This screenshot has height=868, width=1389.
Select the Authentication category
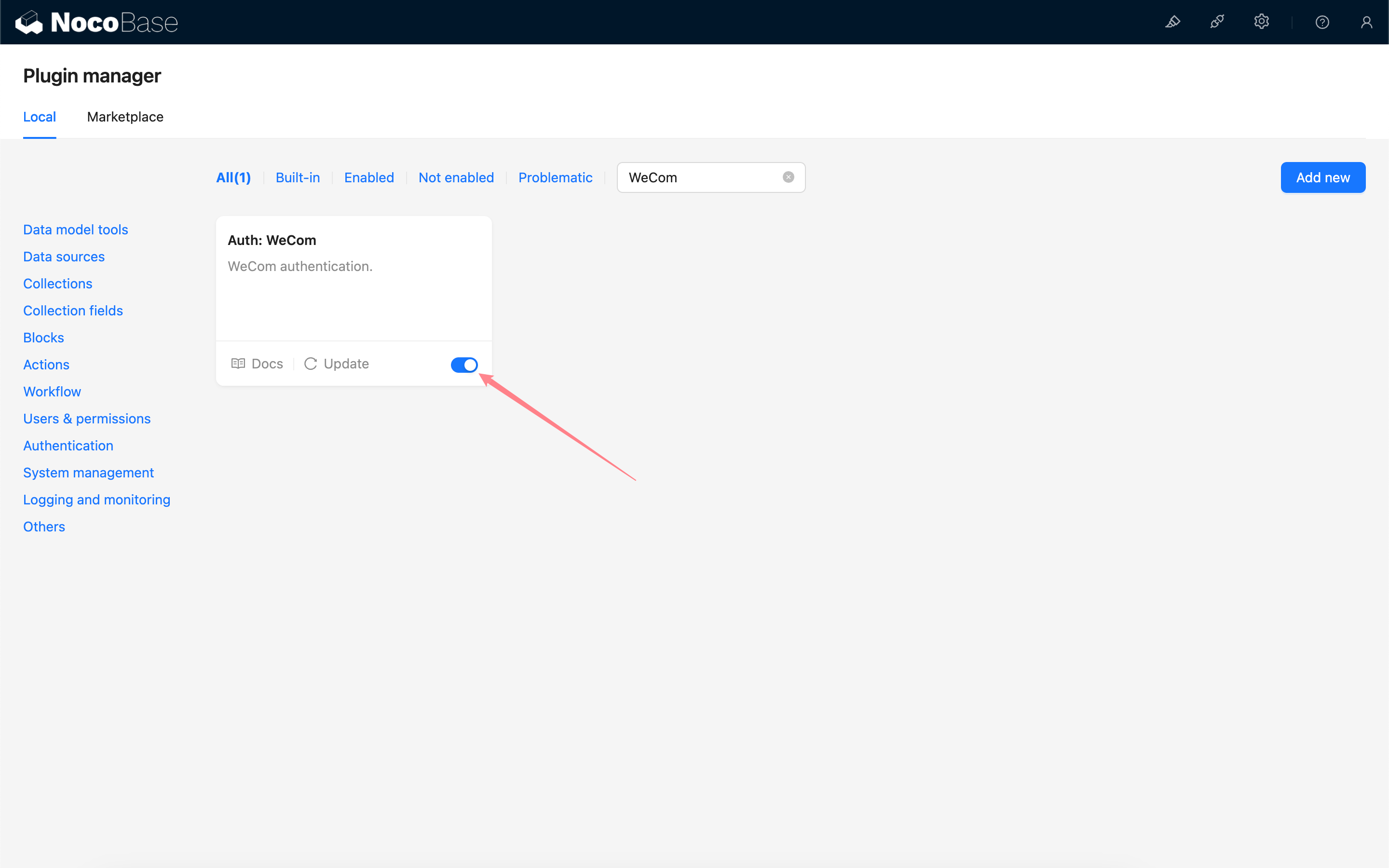tap(68, 446)
